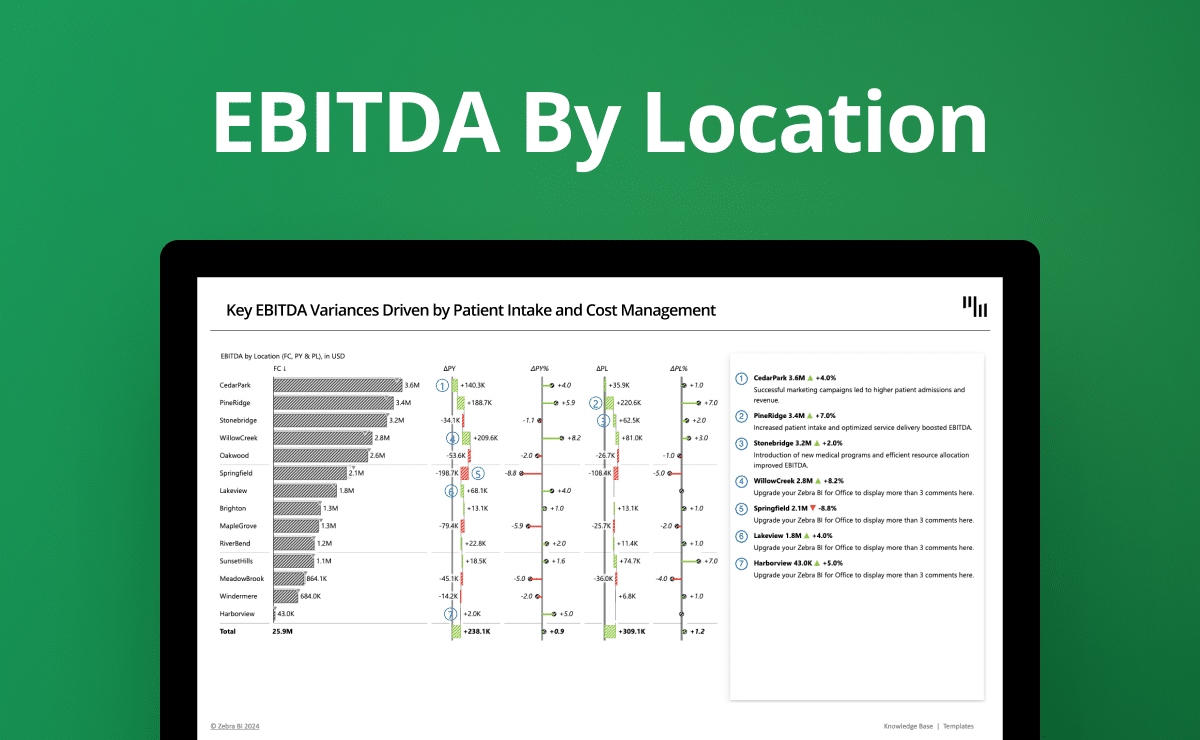Viewport: 1200px width, 740px height.
Task: Click comment marker 7 on Harborview's ΔPY bar
Action: point(451,613)
